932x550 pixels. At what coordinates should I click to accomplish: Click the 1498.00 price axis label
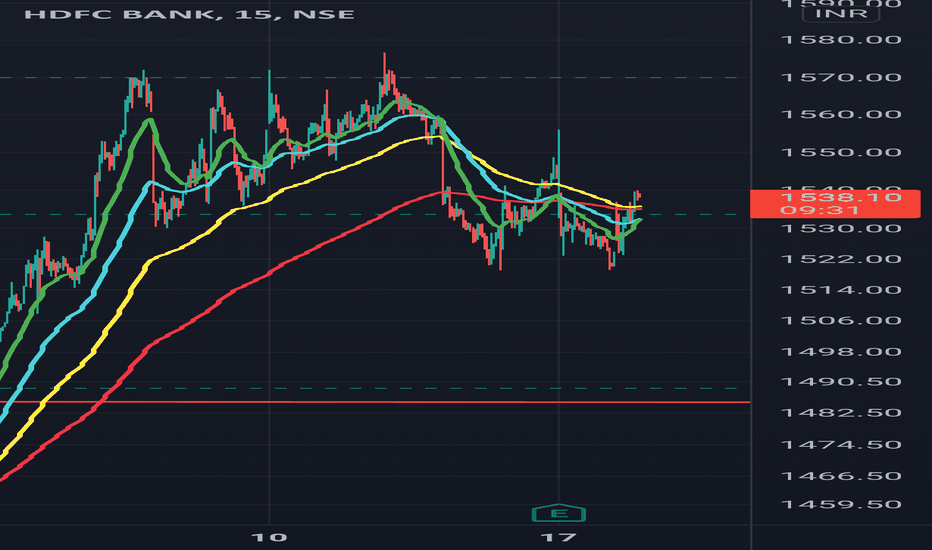(841, 351)
